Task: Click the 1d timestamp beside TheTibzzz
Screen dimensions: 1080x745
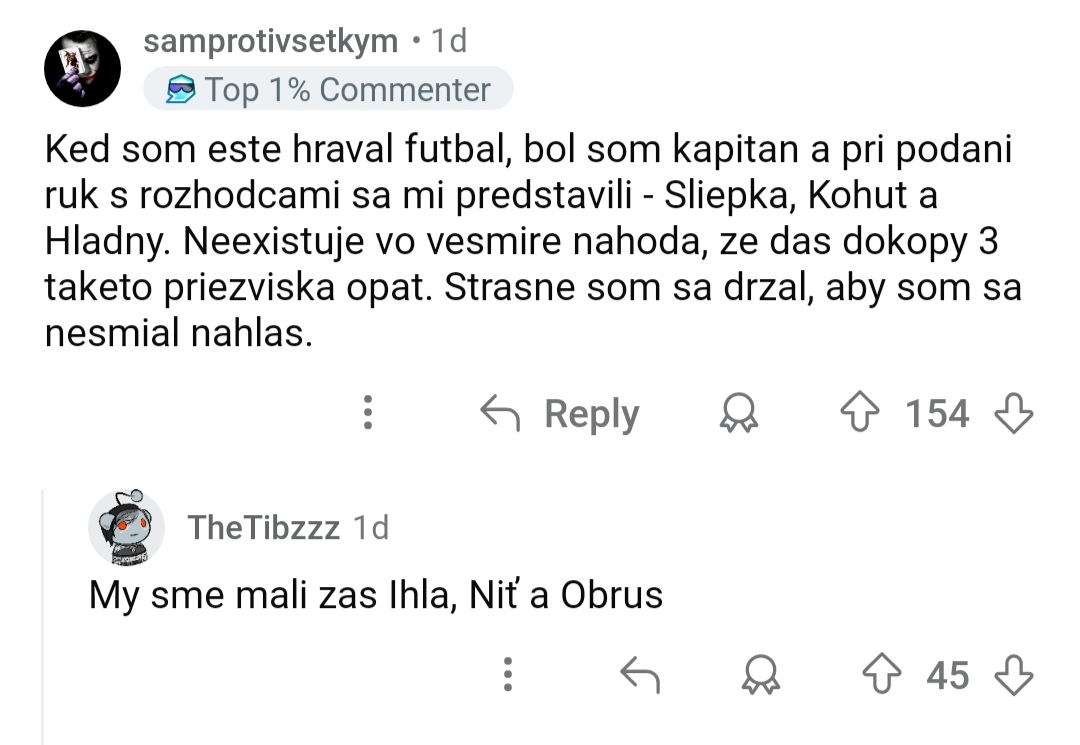Action: pyautogui.click(x=372, y=527)
